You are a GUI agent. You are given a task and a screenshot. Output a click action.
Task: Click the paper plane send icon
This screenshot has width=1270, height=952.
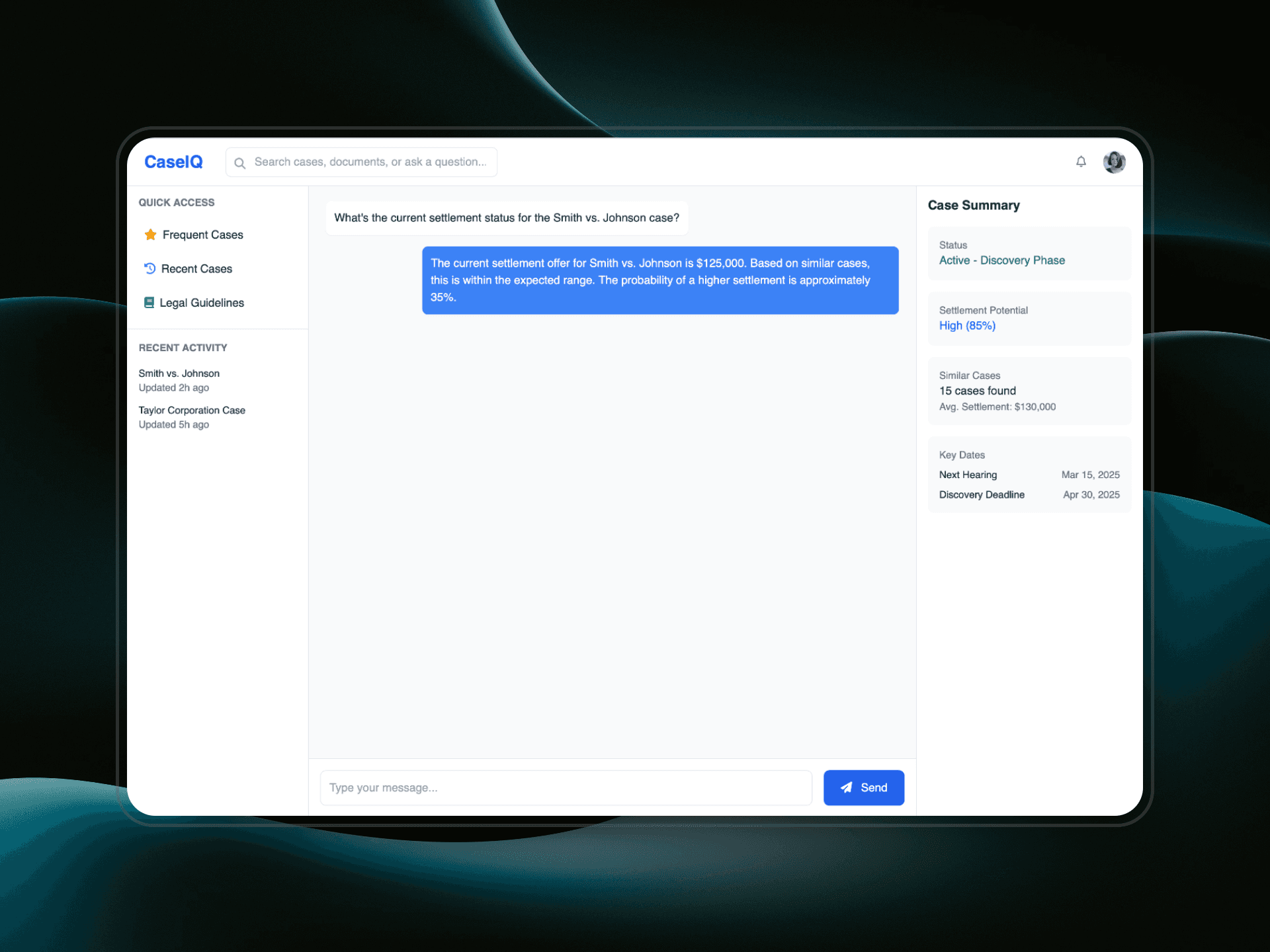(846, 787)
